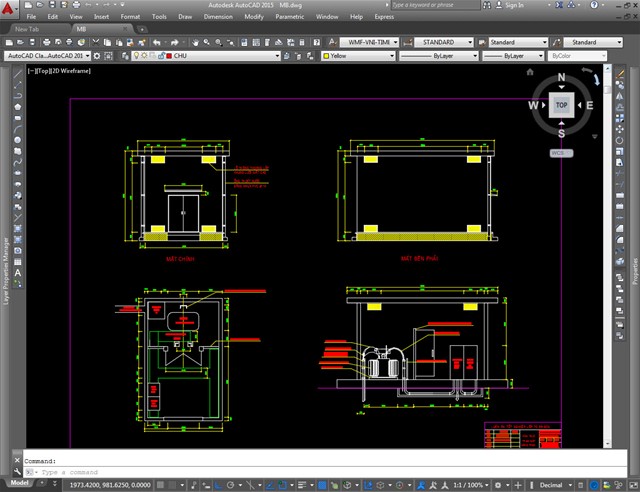Toggle Clean Screen icon at status bar end
The height and width of the screenshot is (492, 640).
point(633,485)
